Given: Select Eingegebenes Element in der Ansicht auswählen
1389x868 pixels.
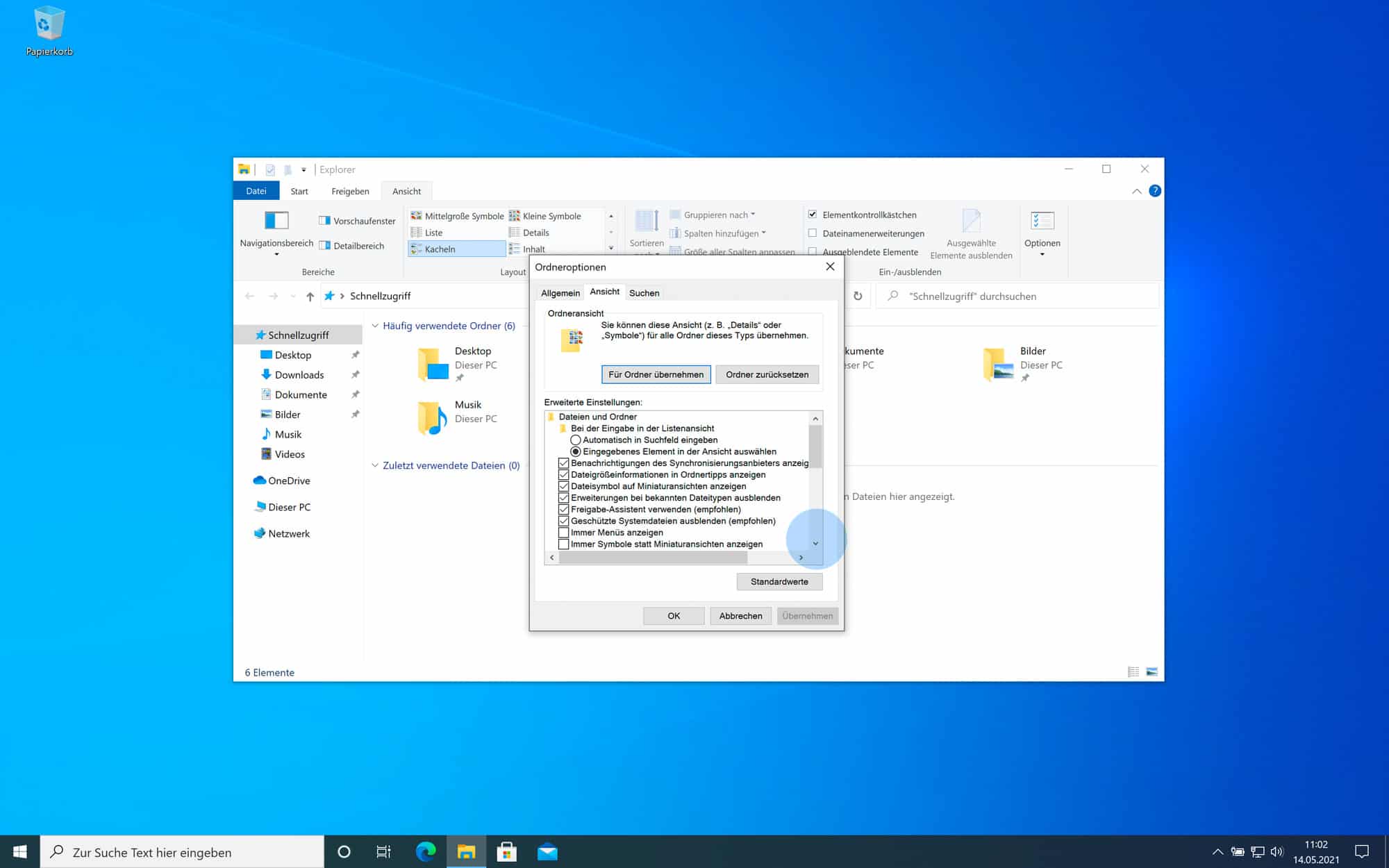Looking at the screenshot, I should coord(576,451).
